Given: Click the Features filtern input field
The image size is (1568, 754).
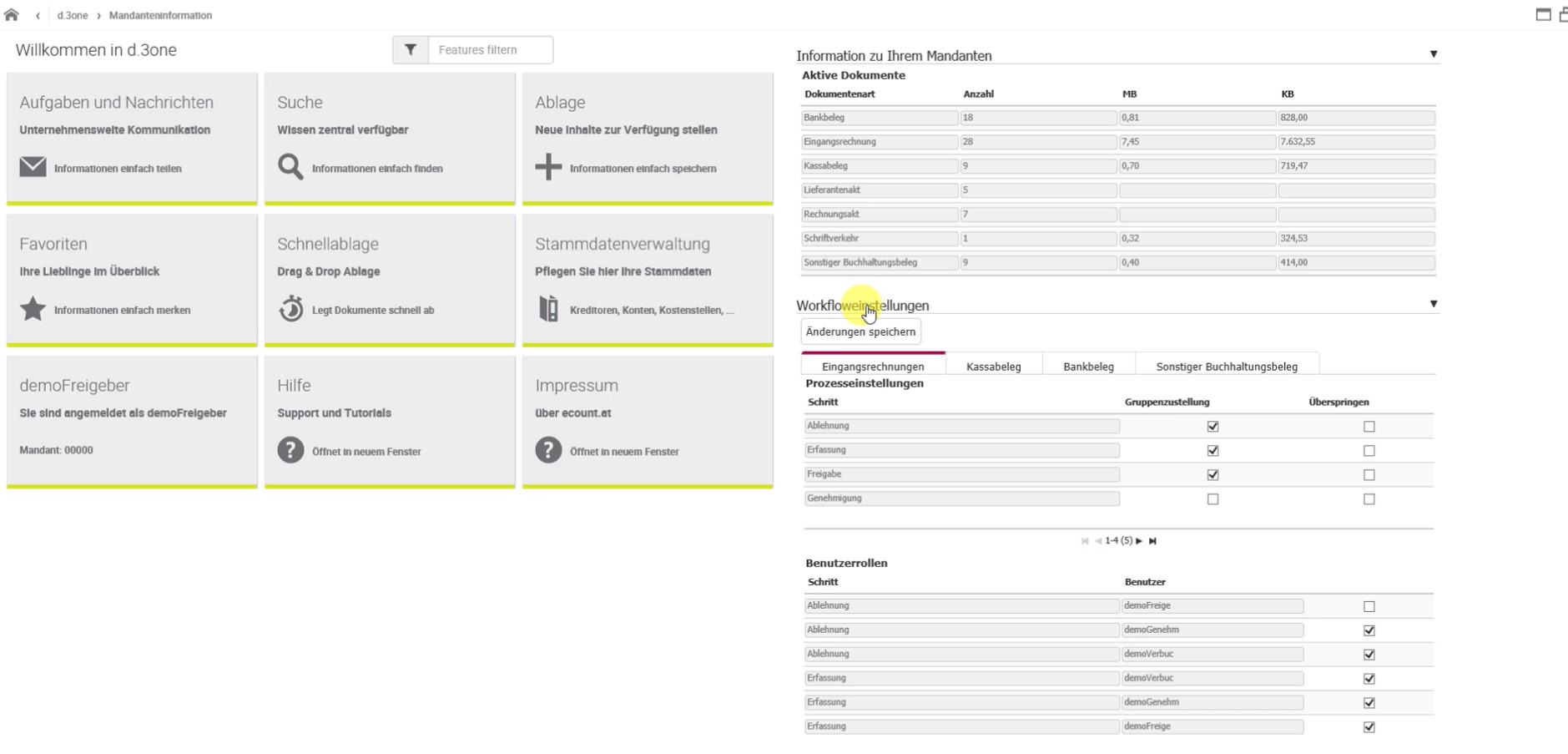Looking at the screenshot, I should tap(491, 50).
